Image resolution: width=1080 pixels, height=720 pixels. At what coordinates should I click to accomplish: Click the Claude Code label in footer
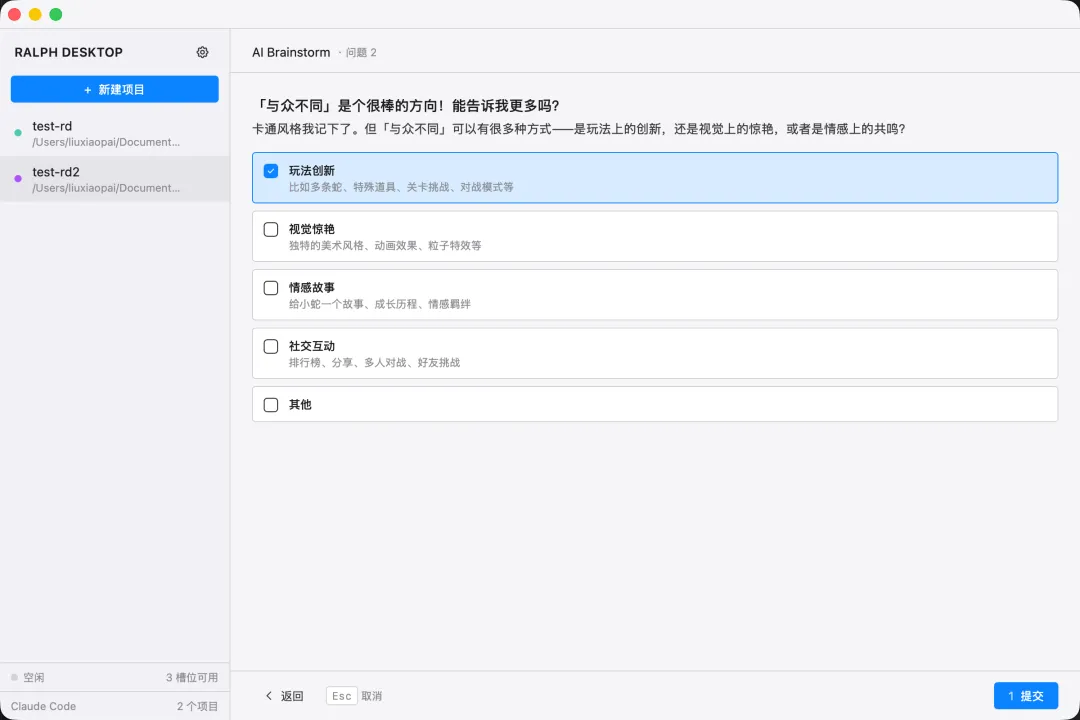coord(43,706)
